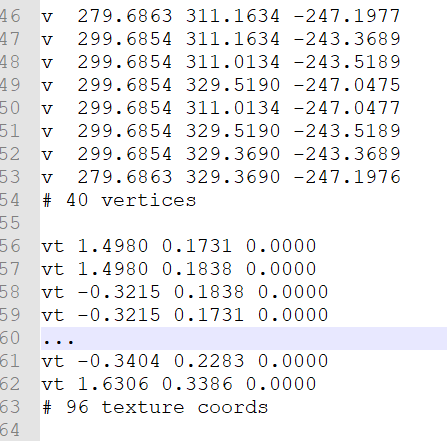Screen dimensions: 447x441
Task: Click the highlighted '...' line
Action: (x=244, y=338)
